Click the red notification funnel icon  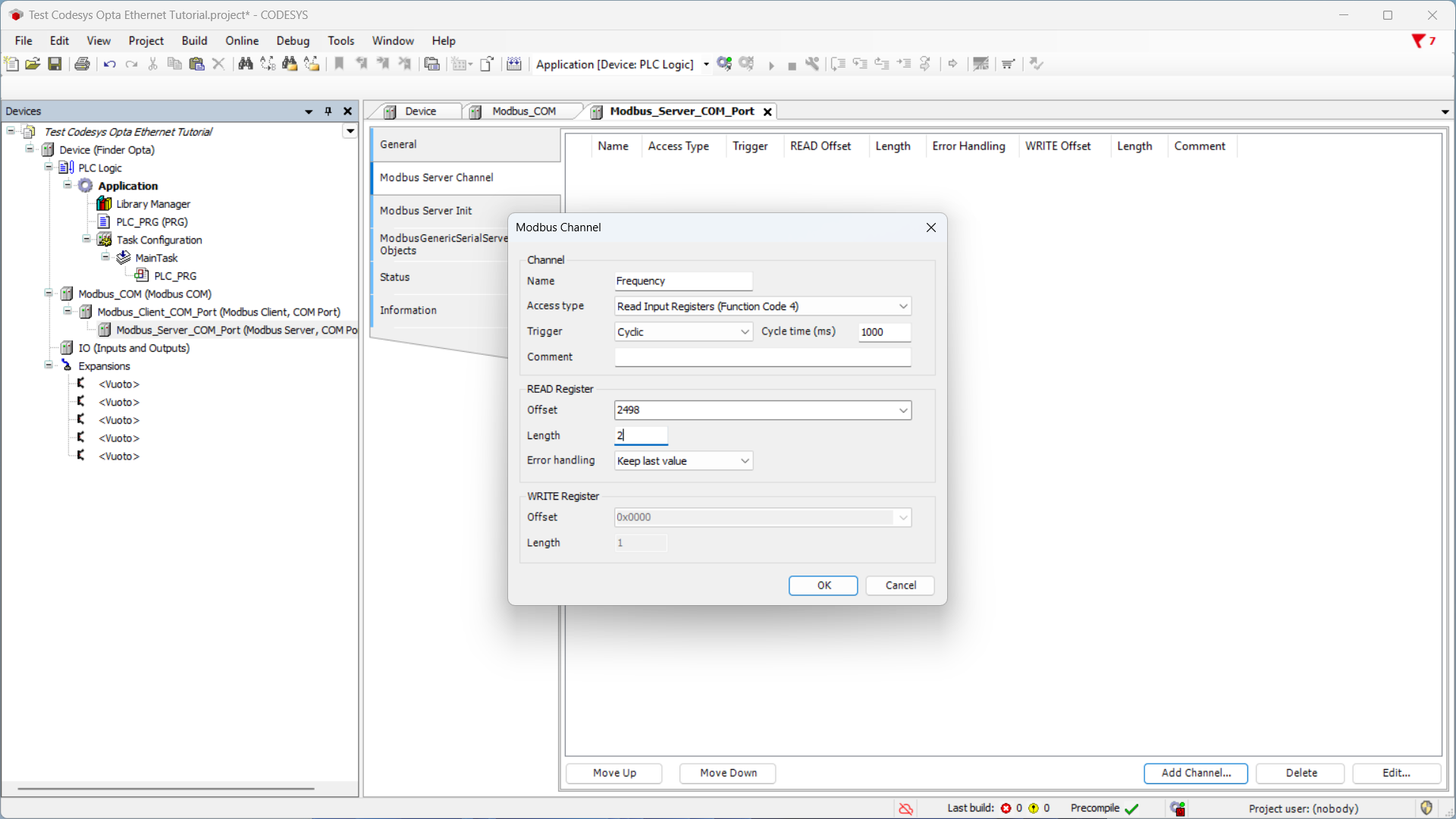[x=1417, y=41]
